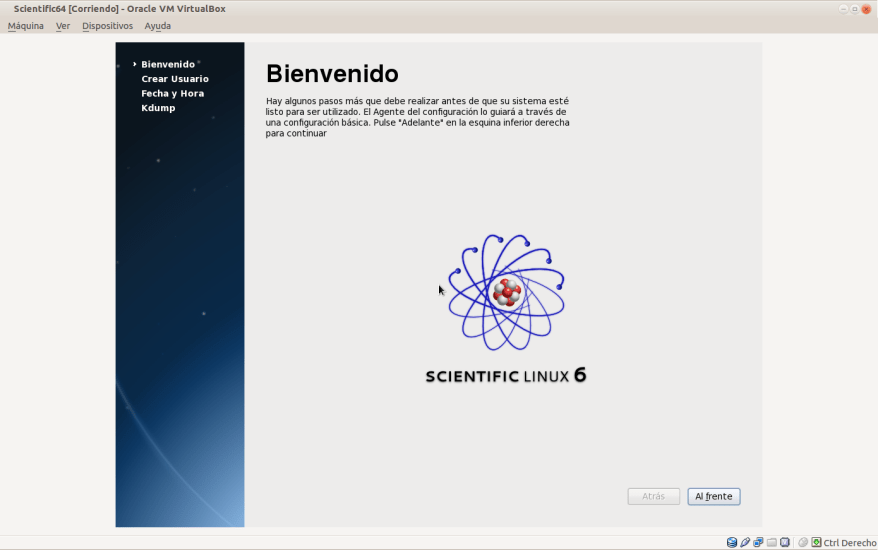Open the Dispositivos menu
878x550 pixels.
tap(107, 26)
